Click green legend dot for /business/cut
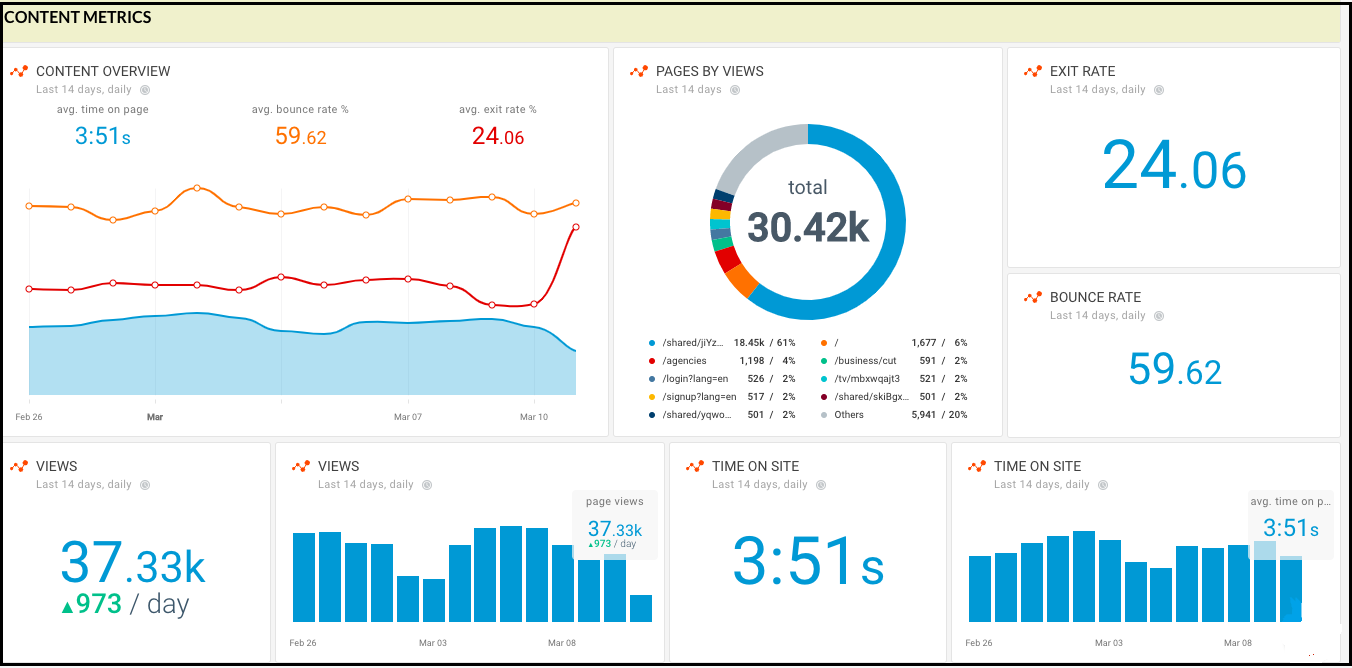The width and height of the screenshot is (1352, 668). click(x=824, y=361)
